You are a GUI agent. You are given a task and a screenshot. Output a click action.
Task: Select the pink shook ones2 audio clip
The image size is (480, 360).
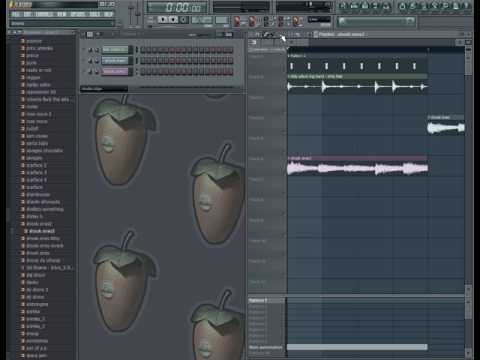[x=357, y=166]
